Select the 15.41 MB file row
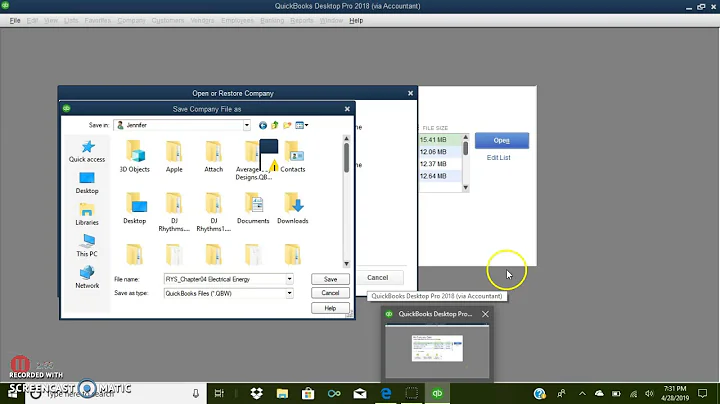Image resolution: width=720 pixels, height=404 pixels. [440, 140]
